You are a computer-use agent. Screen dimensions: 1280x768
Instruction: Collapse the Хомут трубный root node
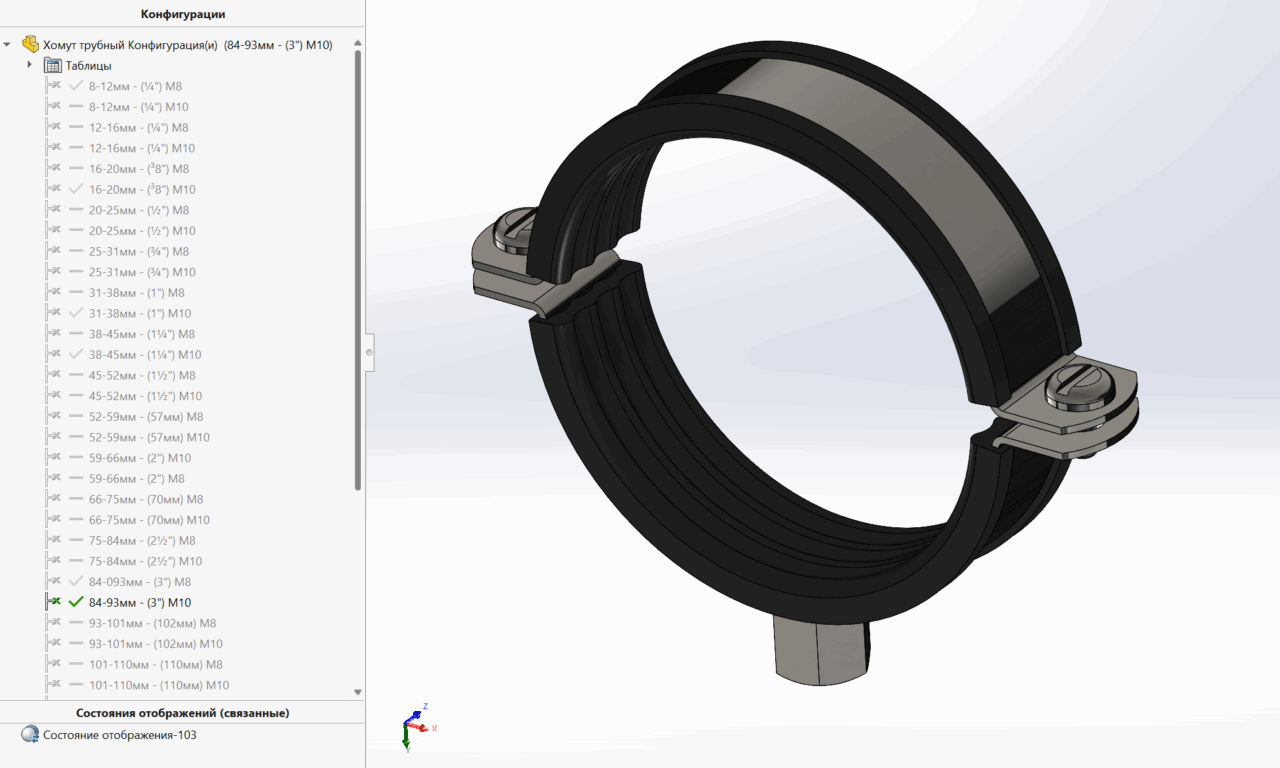tap(8, 45)
